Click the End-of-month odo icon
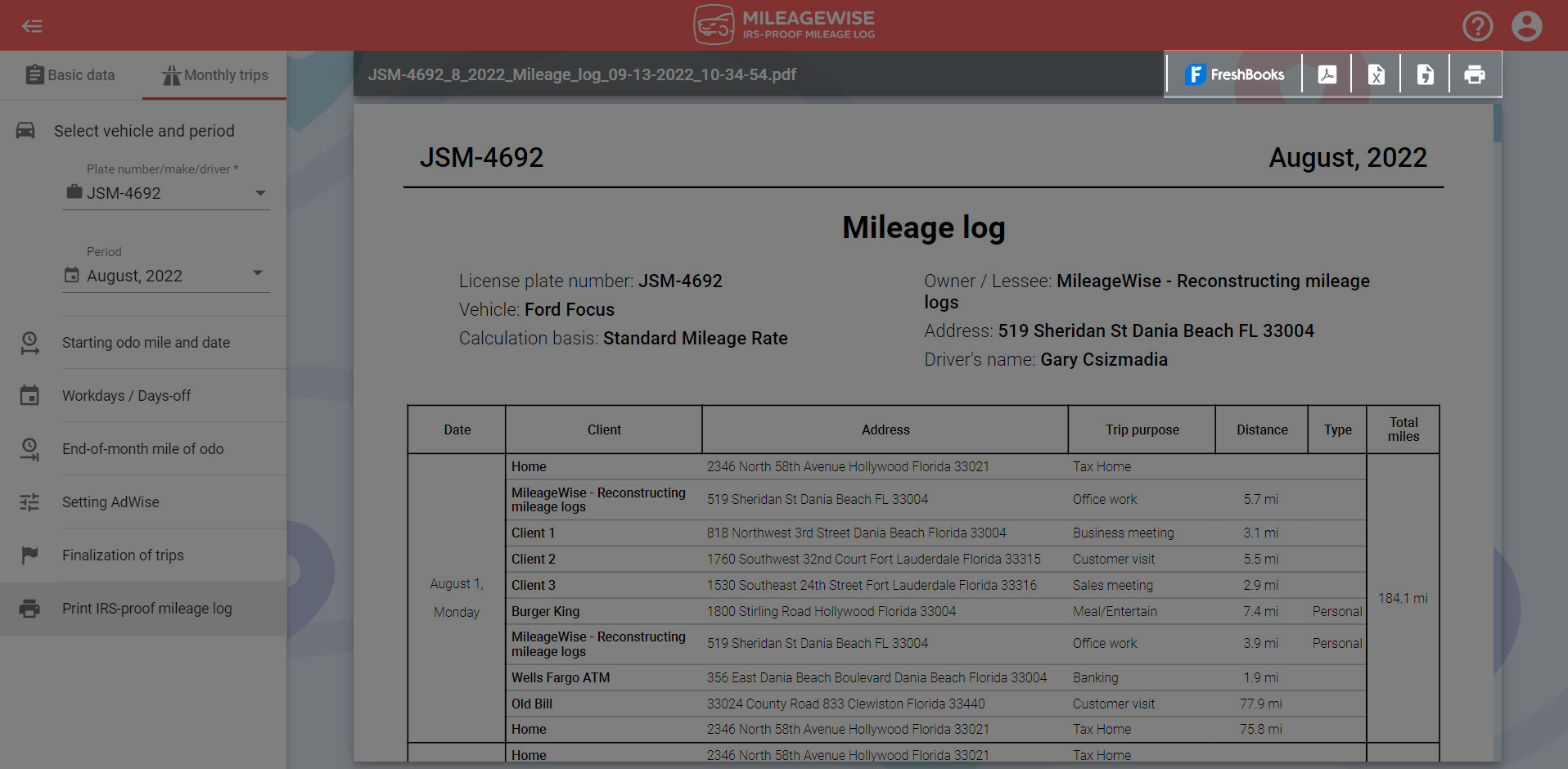 click(x=29, y=449)
